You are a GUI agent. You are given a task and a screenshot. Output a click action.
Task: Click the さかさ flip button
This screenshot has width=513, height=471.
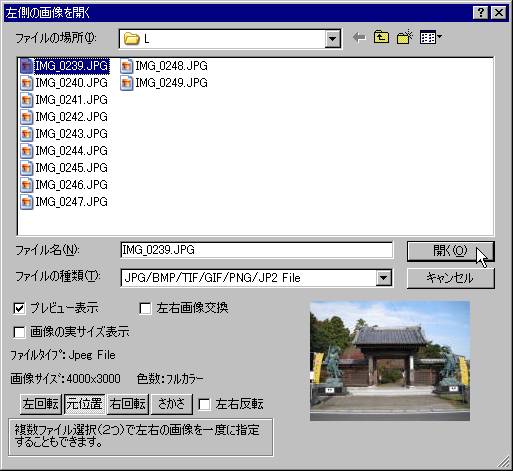[172, 404]
